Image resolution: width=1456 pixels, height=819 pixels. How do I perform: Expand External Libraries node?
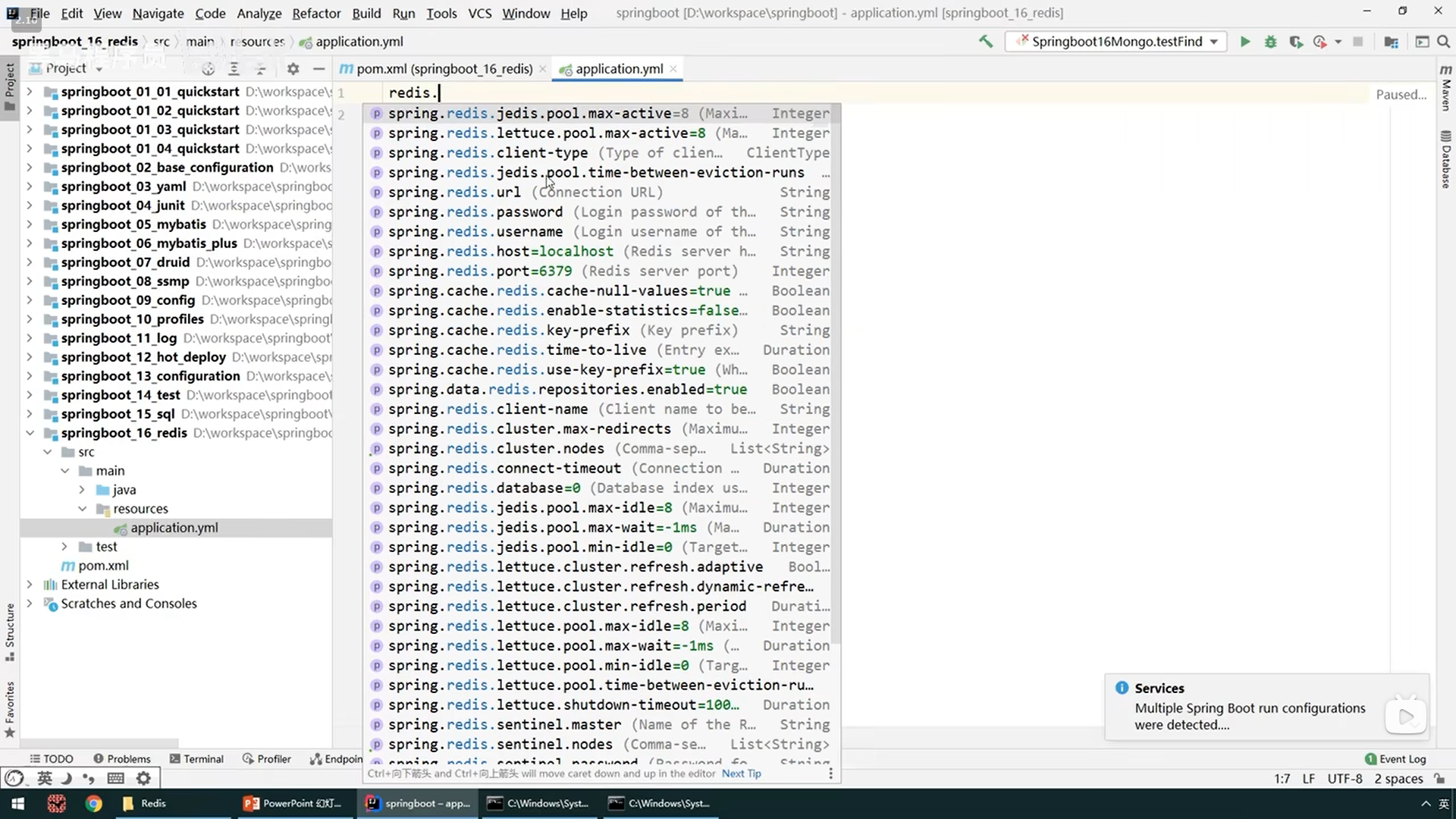[x=30, y=585]
